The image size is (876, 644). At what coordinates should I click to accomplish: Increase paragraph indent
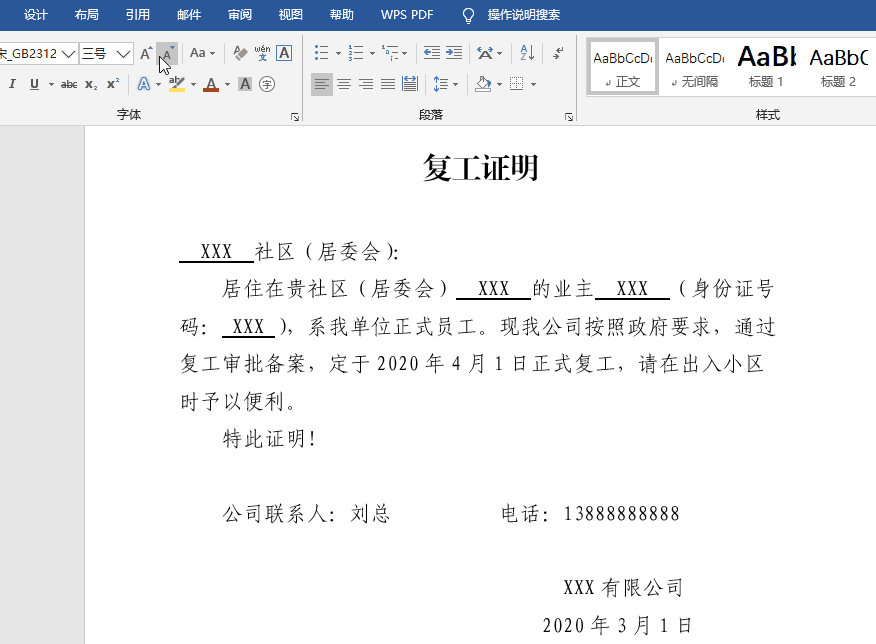(454, 53)
